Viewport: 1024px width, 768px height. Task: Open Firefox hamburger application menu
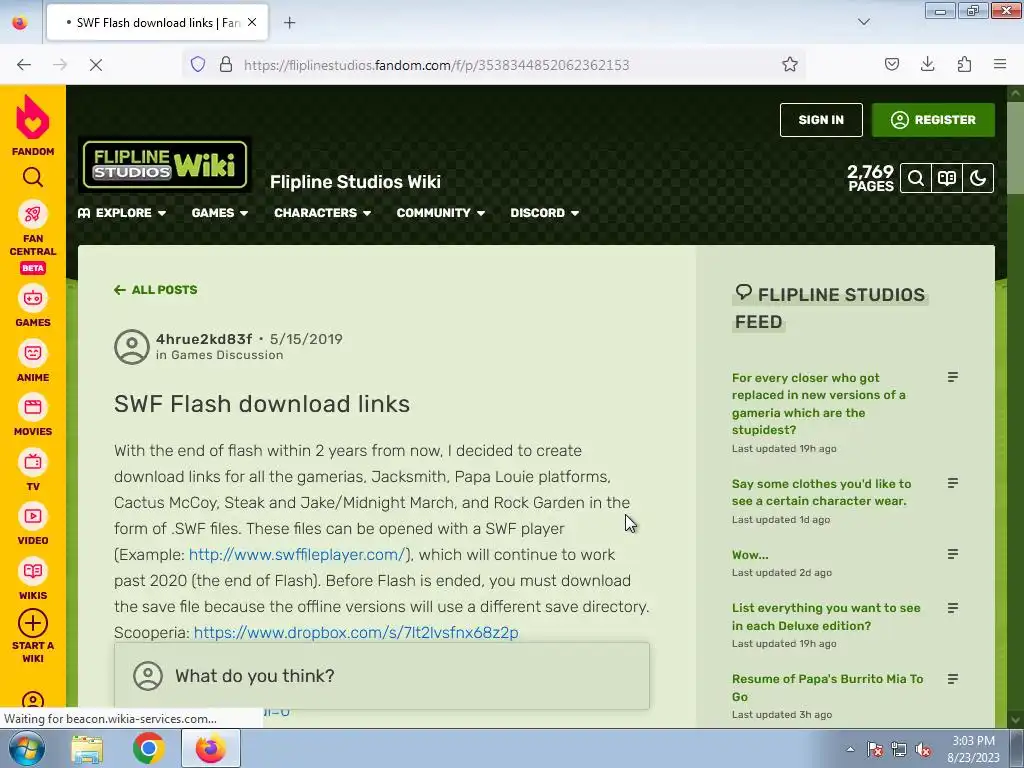click(x=1000, y=64)
